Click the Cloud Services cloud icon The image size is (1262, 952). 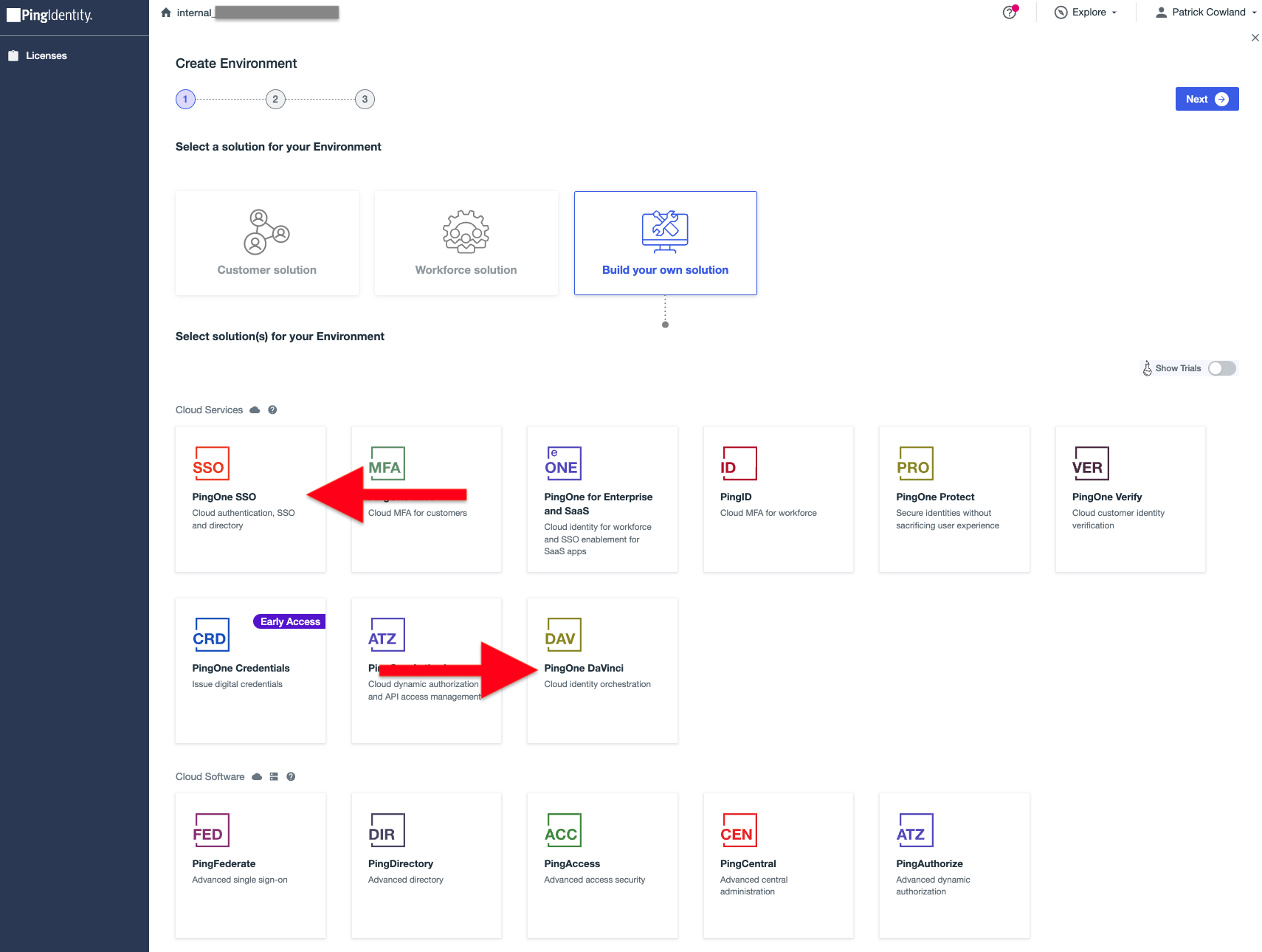point(255,410)
